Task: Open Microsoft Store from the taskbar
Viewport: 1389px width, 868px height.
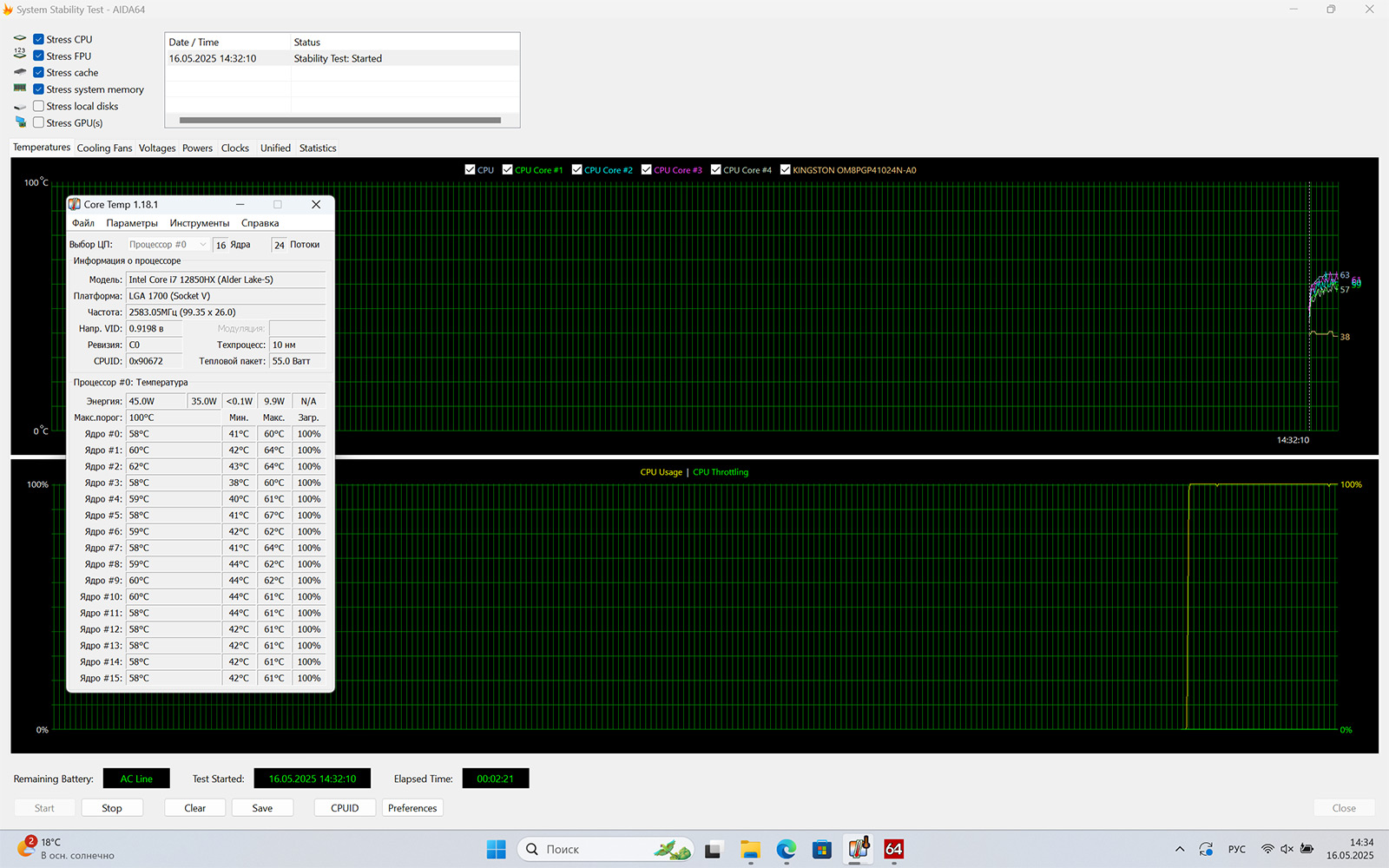Action: click(x=822, y=849)
